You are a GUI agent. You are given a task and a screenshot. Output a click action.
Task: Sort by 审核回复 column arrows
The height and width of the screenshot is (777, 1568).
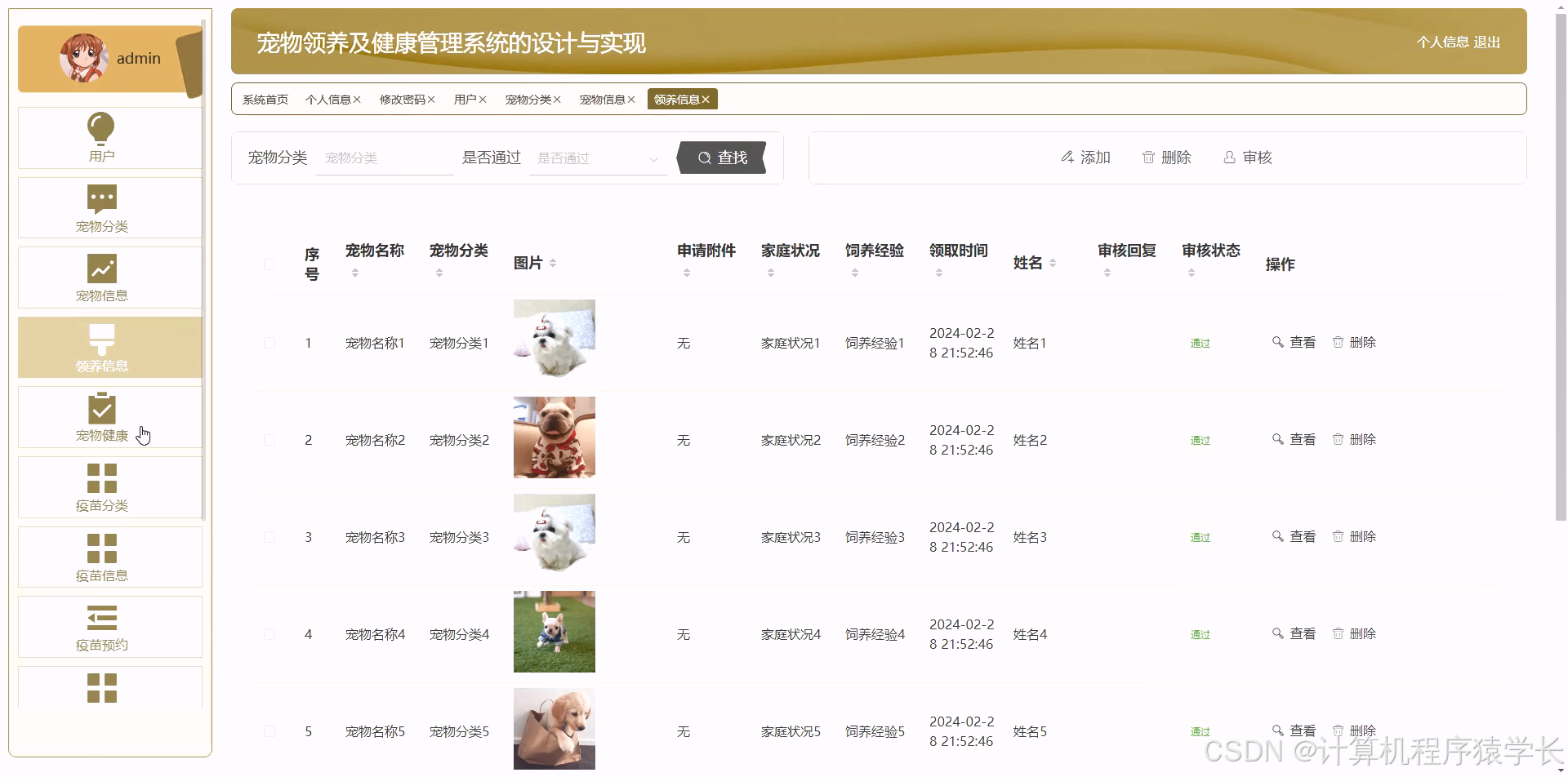point(1107,273)
